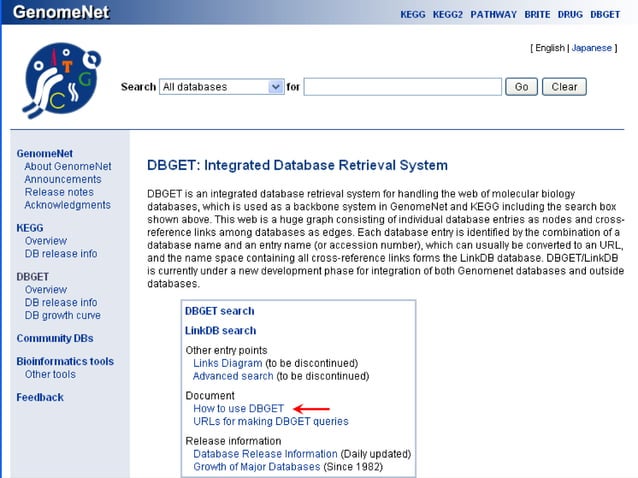The width and height of the screenshot is (638, 478).
Task: Open Acknowledgments in sidebar
Action: coord(68,205)
